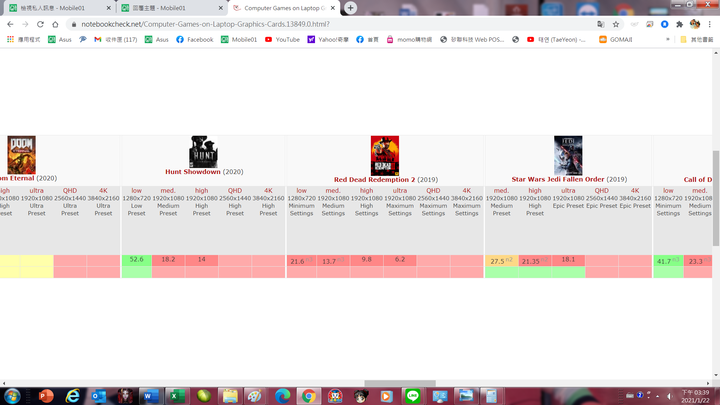The height and width of the screenshot is (405, 720).
Task: Click the Red Dead Redemption 2 cover image
Action: (x=385, y=156)
